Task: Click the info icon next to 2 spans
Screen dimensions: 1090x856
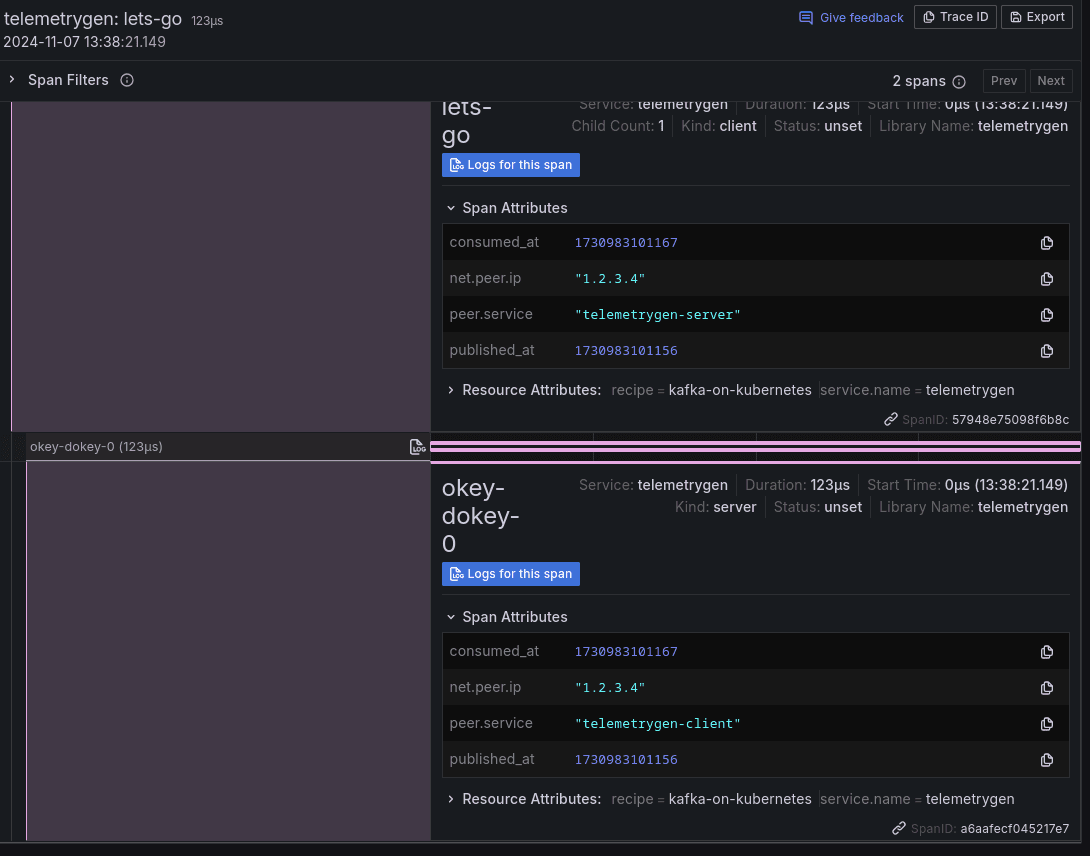Action: [x=958, y=81]
